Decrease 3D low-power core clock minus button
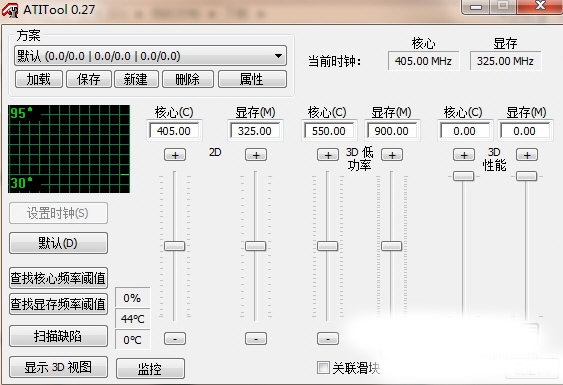Image resolution: width=563 pixels, height=385 pixels. coord(328,339)
